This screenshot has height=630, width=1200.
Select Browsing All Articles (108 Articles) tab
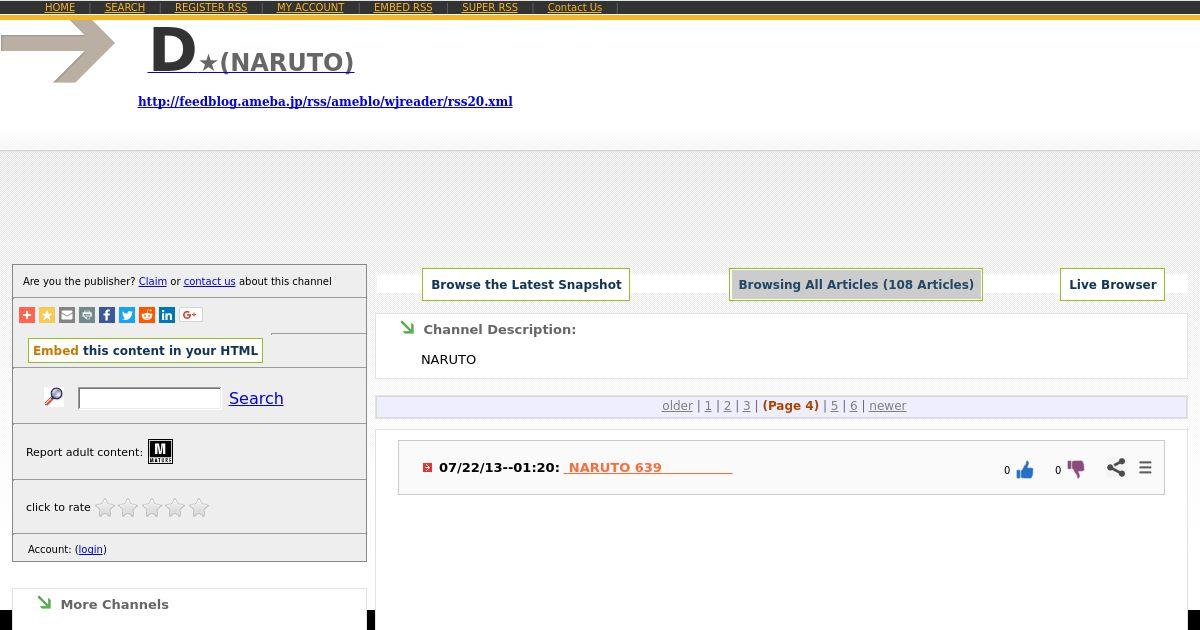[x=856, y=284]
